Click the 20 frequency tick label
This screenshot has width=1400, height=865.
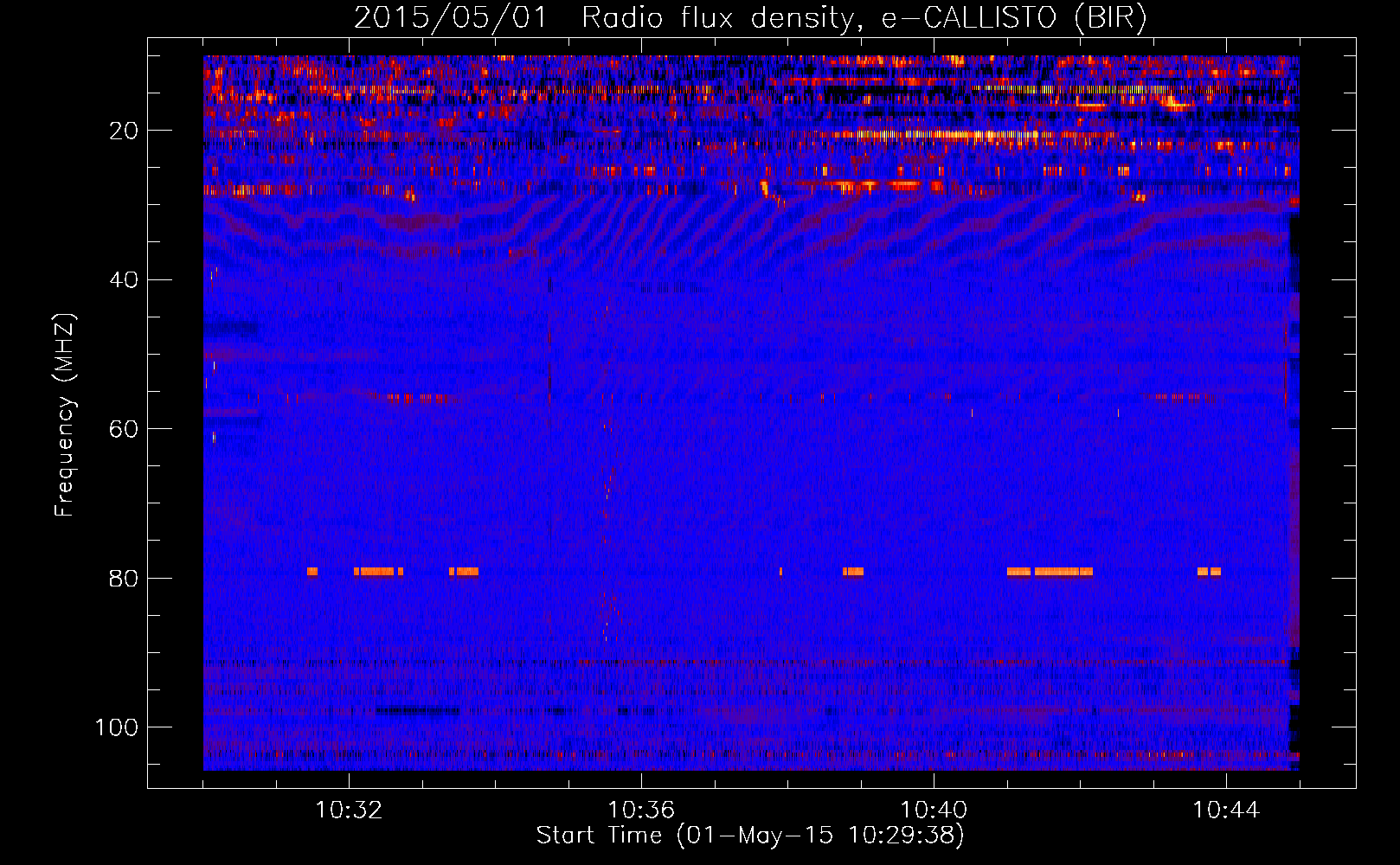tap(124, 131)
